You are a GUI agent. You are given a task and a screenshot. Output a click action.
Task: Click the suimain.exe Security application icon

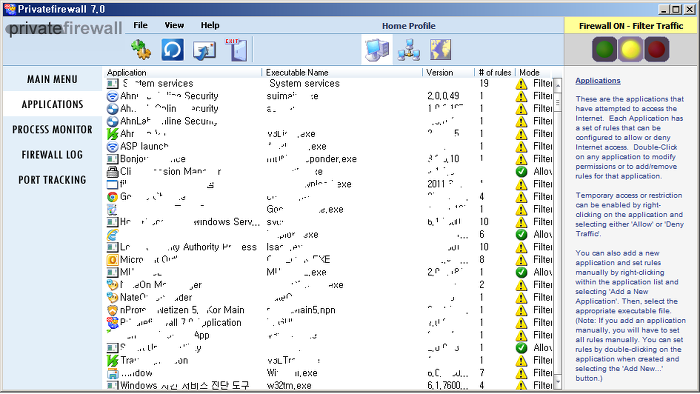click(x=112, y=96)
